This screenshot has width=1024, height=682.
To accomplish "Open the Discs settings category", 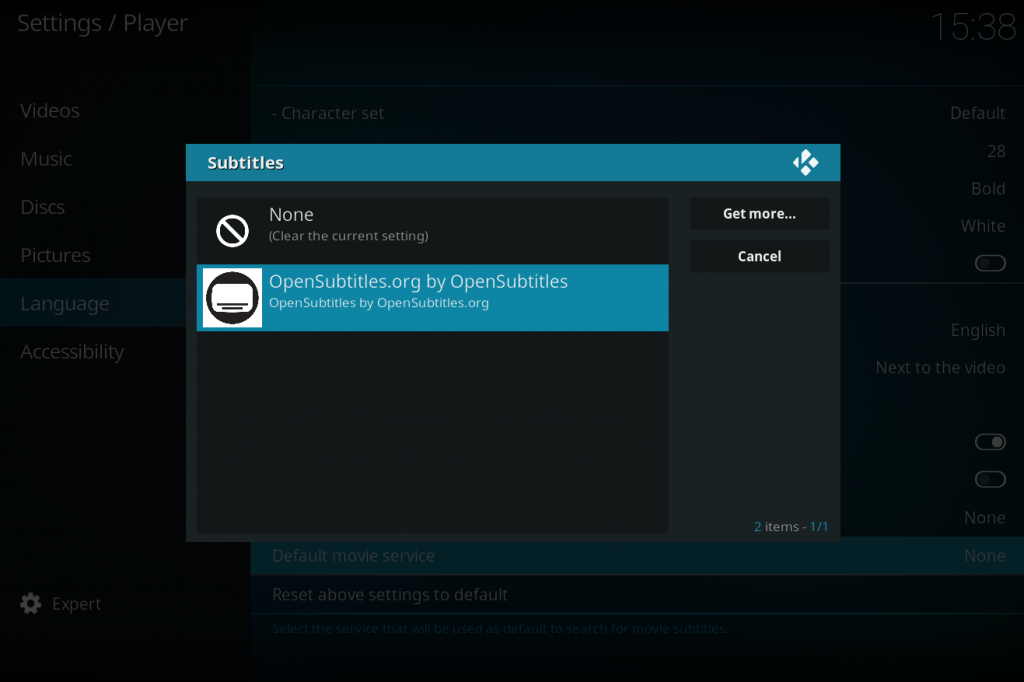I will 42,207.
